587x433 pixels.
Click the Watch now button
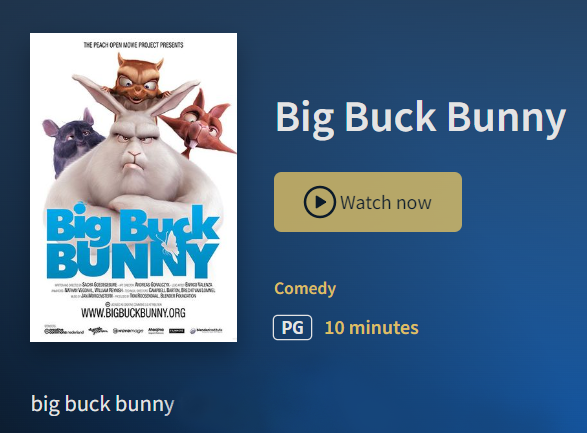368,202
